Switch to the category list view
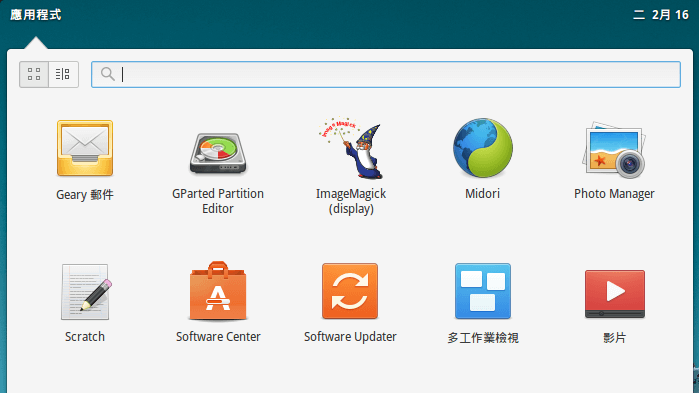 63,74
